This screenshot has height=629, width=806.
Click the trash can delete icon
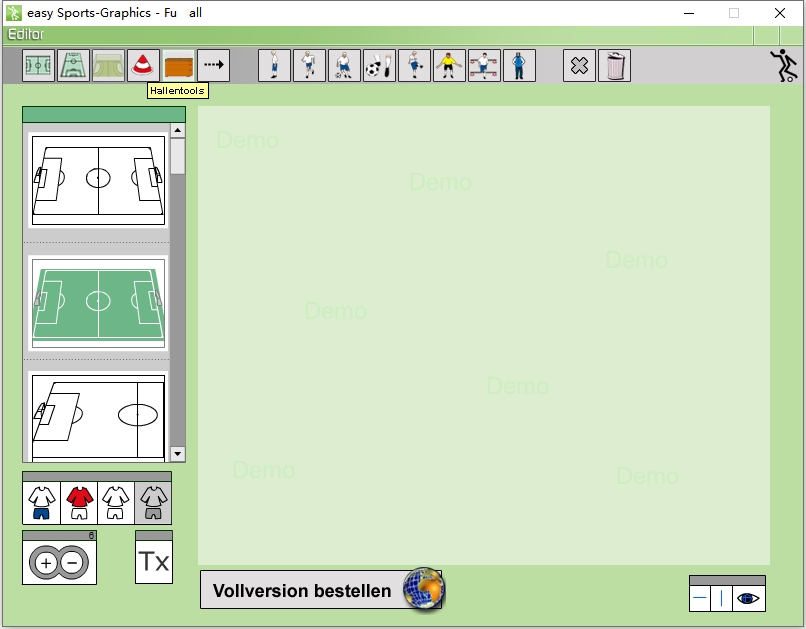[x=614, y=66]
